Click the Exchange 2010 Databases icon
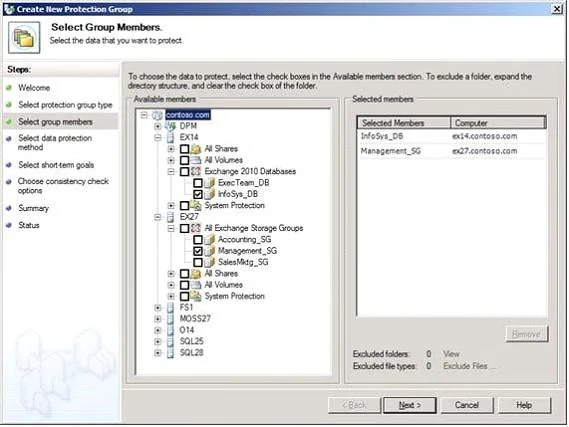The width and height of the screenshot is (569, 427). pyautogui.click(x=196, y=171)
